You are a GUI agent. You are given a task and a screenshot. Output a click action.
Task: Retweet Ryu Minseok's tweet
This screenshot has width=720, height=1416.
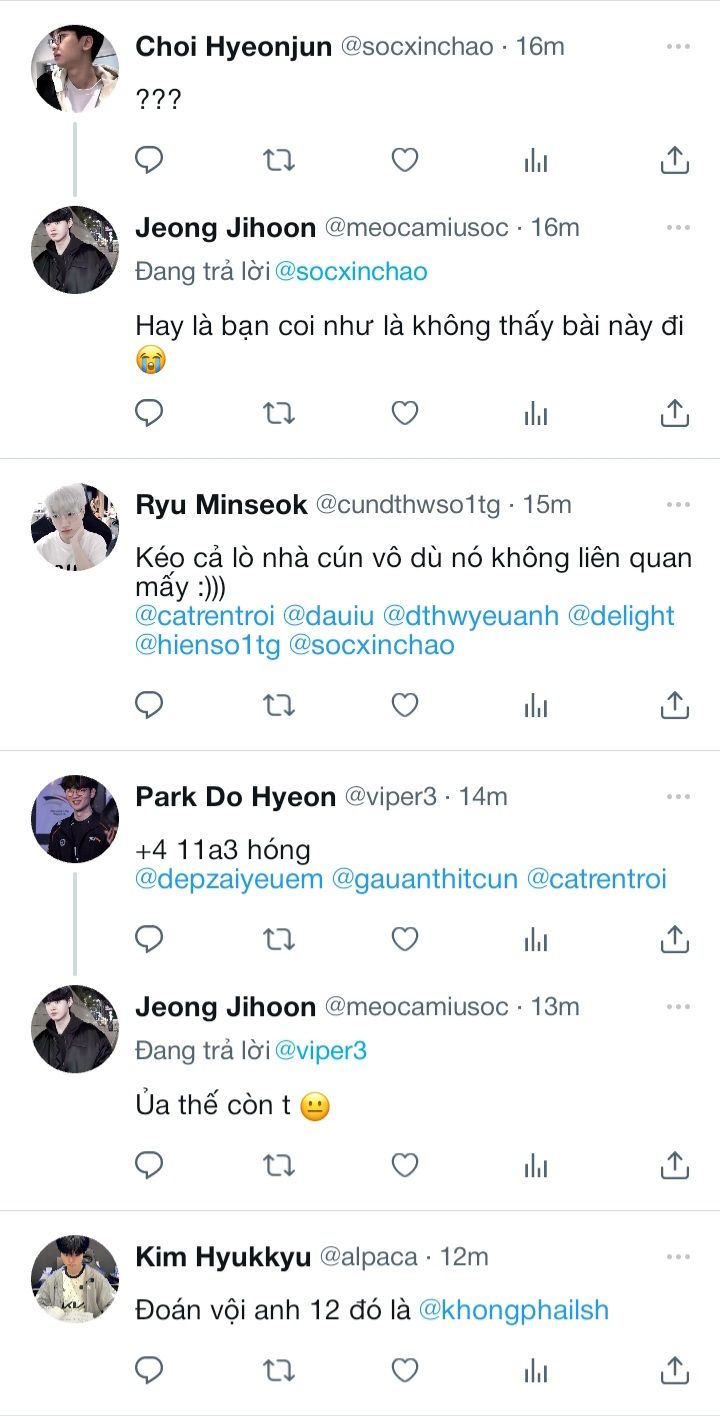[278, 705]
